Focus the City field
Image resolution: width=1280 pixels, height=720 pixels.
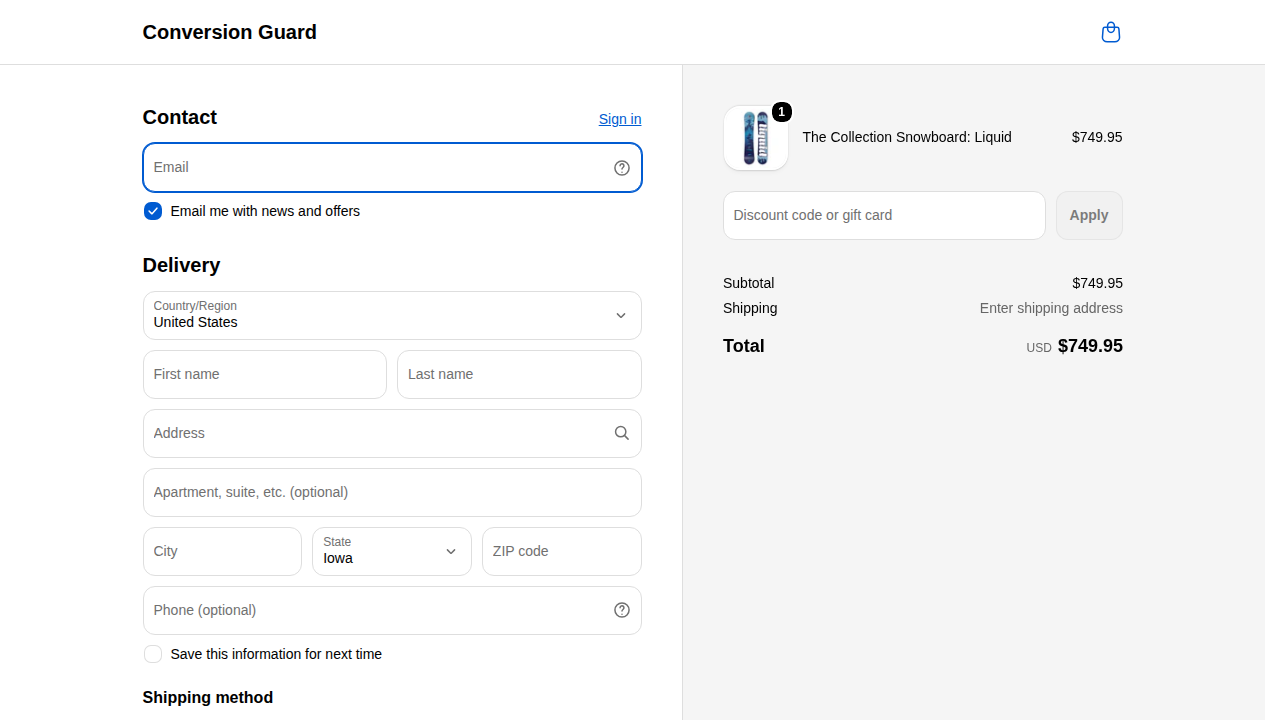222,552
